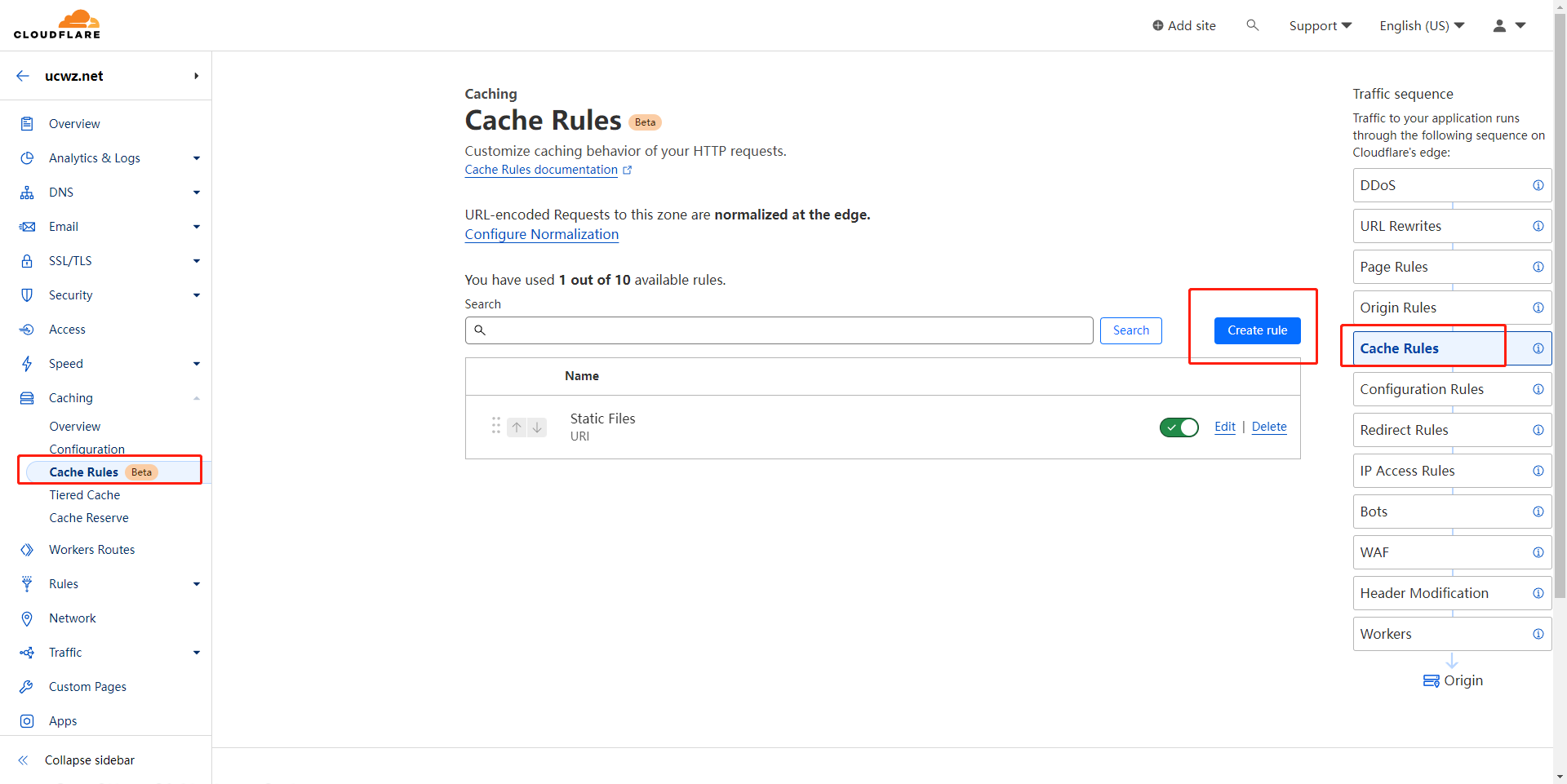
Task: Click the Email envelope icon
Action: pos(27,227)
